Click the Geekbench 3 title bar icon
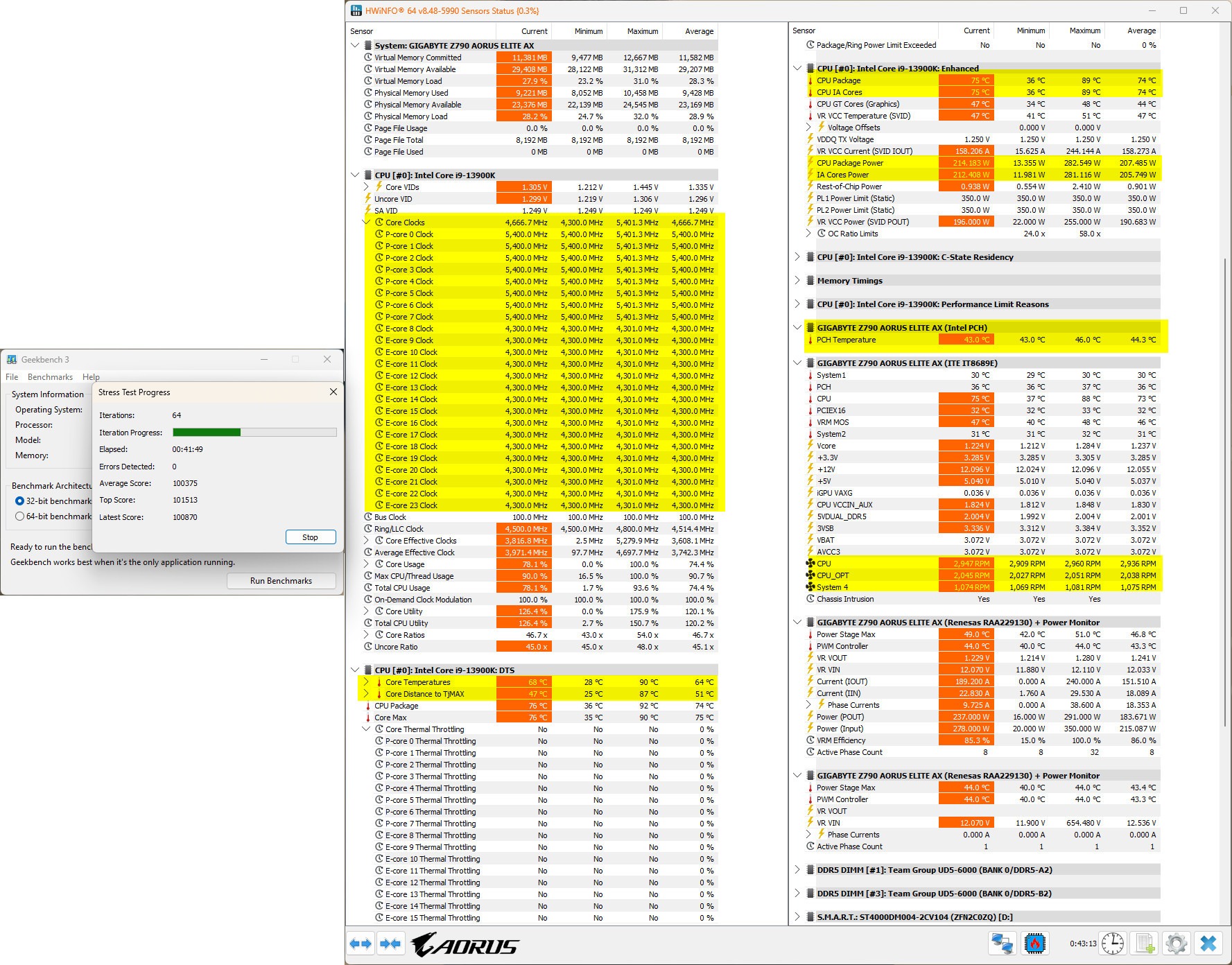This screenshot has height=965, width=1232. click(12, 359)
